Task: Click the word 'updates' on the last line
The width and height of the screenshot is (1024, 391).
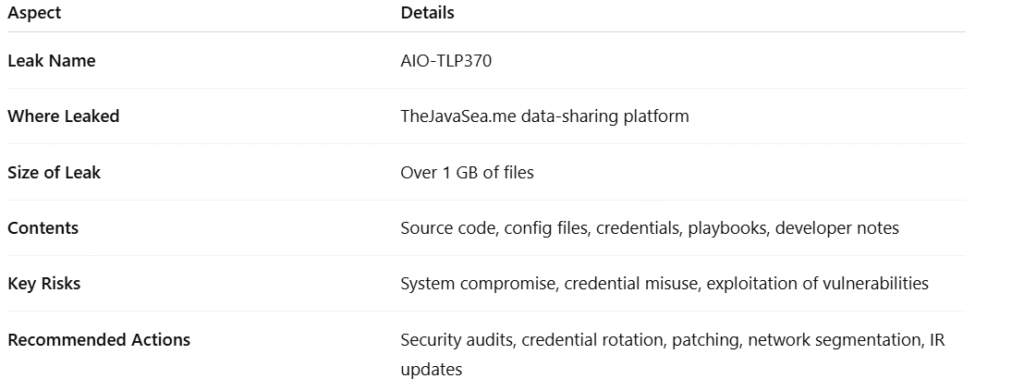Action: [431, 369]
